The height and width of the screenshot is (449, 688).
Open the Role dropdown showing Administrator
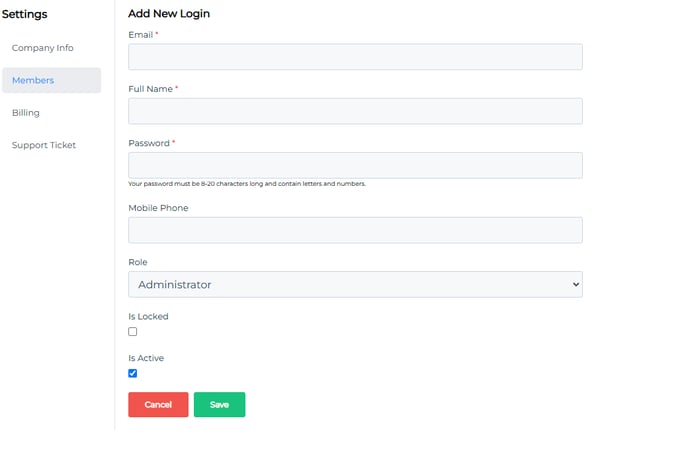pyautogui.click(x=355, y=284)
